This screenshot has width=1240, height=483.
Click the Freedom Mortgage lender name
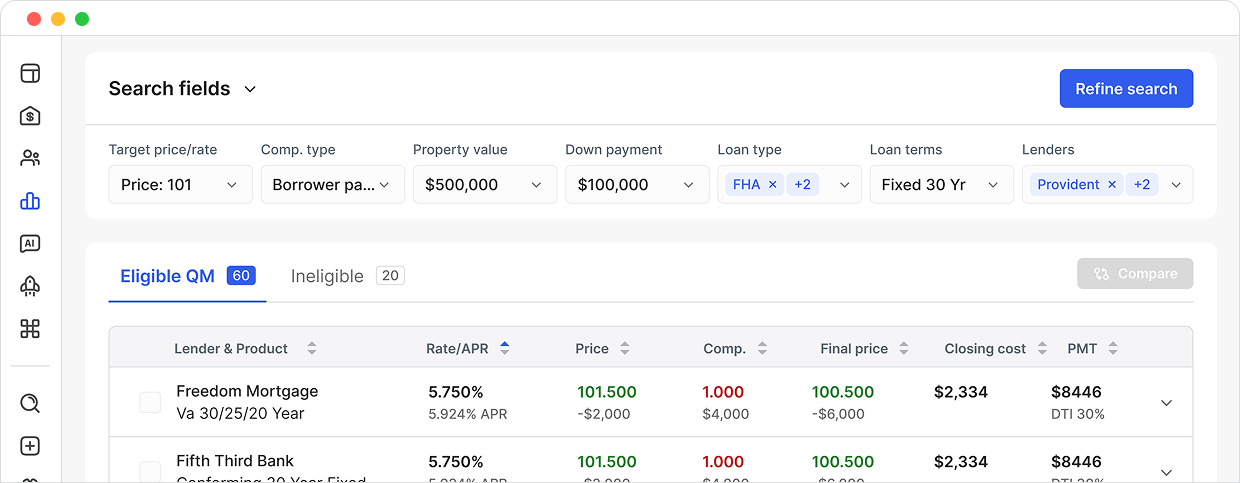pyautogui.click(x=247, y=391)
